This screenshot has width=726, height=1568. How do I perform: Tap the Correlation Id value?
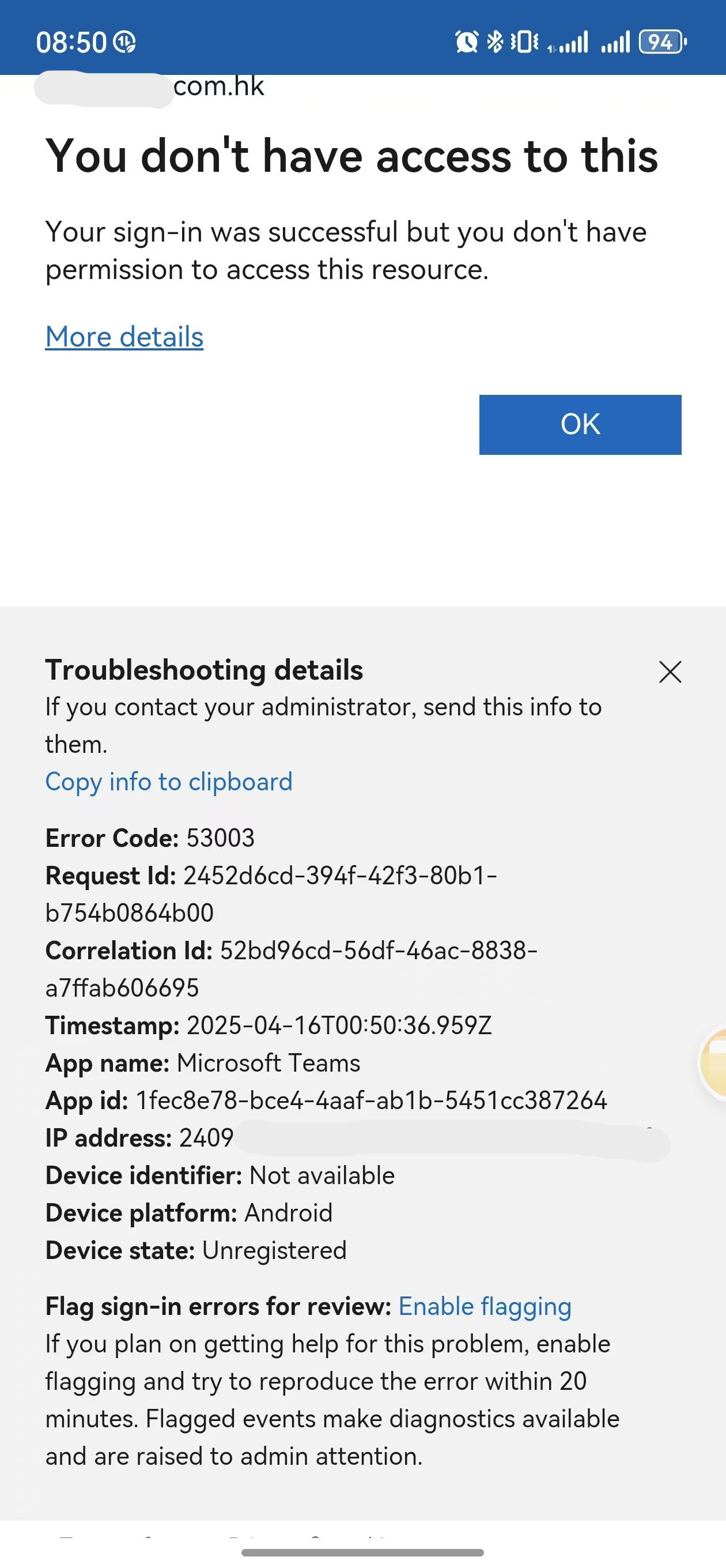point(292,969)
